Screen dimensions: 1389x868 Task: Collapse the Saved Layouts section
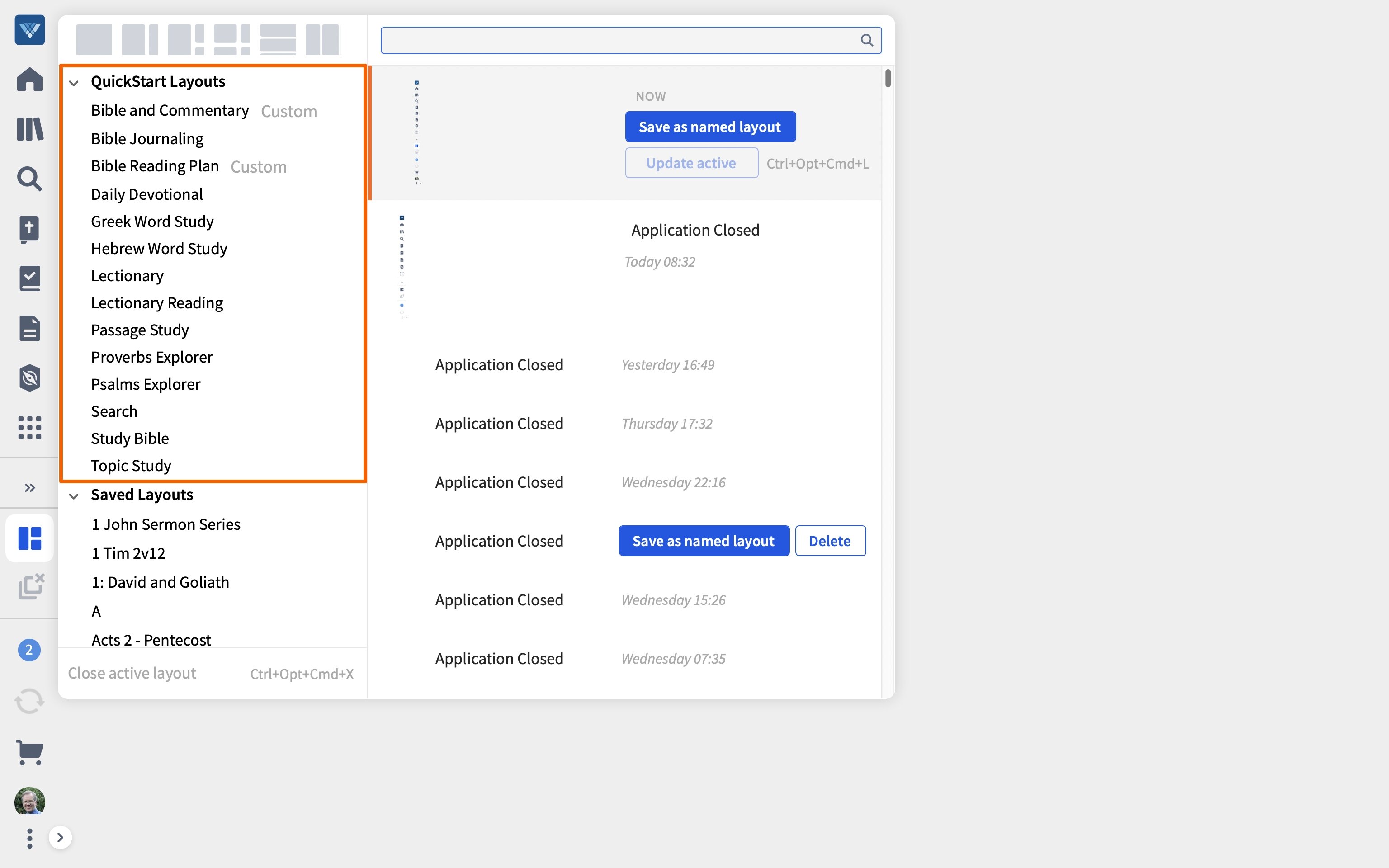74,496
